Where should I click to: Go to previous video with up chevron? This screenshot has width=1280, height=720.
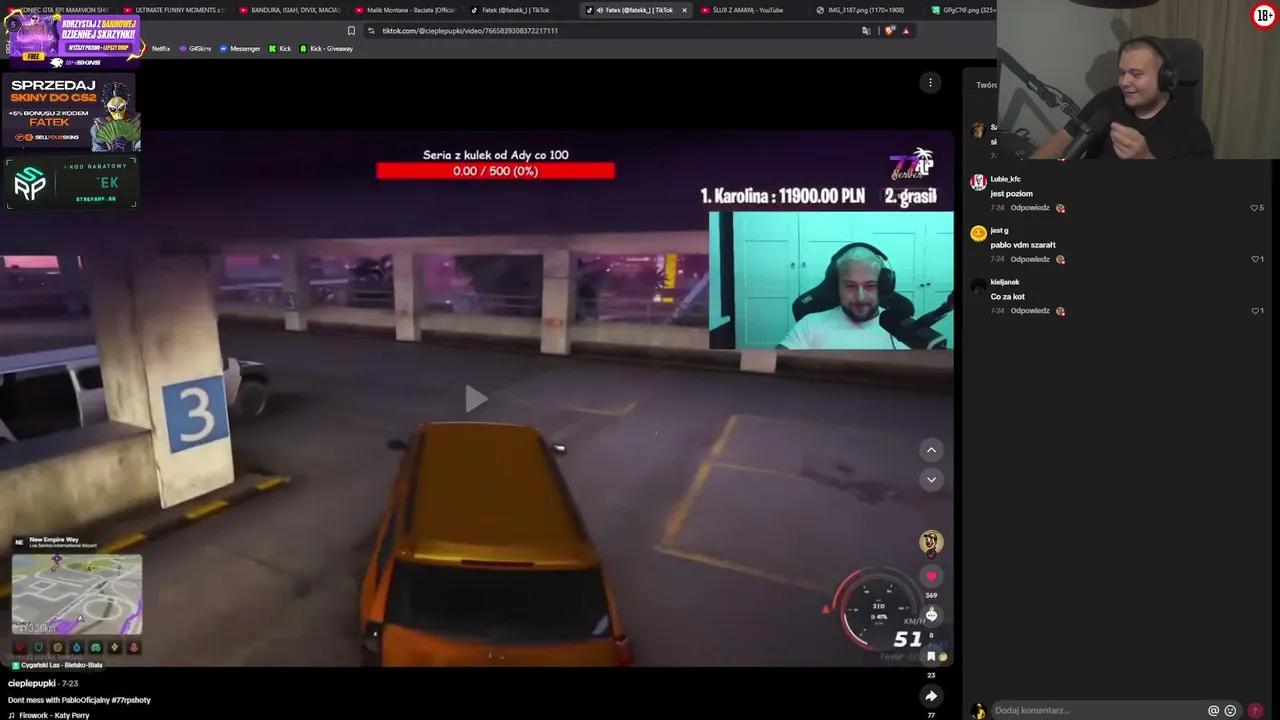pos(931,450)
